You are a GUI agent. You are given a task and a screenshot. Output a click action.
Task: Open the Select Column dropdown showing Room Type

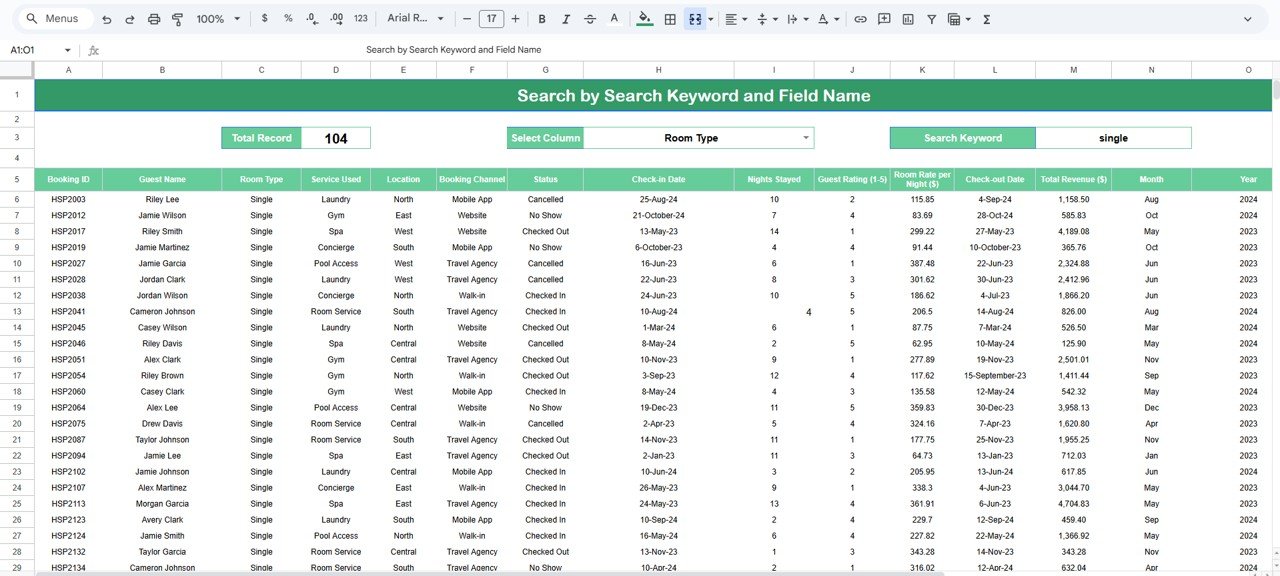coord(700,137)
